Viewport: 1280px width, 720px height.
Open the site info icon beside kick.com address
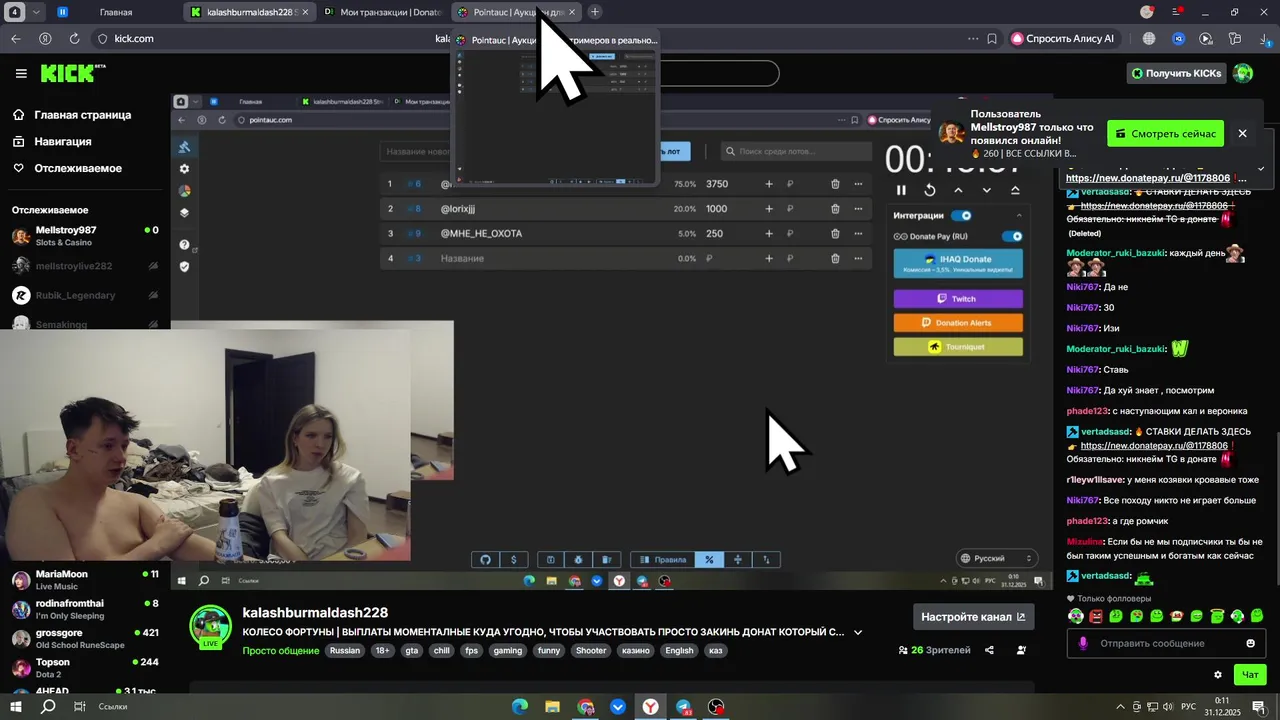[101, 38]
